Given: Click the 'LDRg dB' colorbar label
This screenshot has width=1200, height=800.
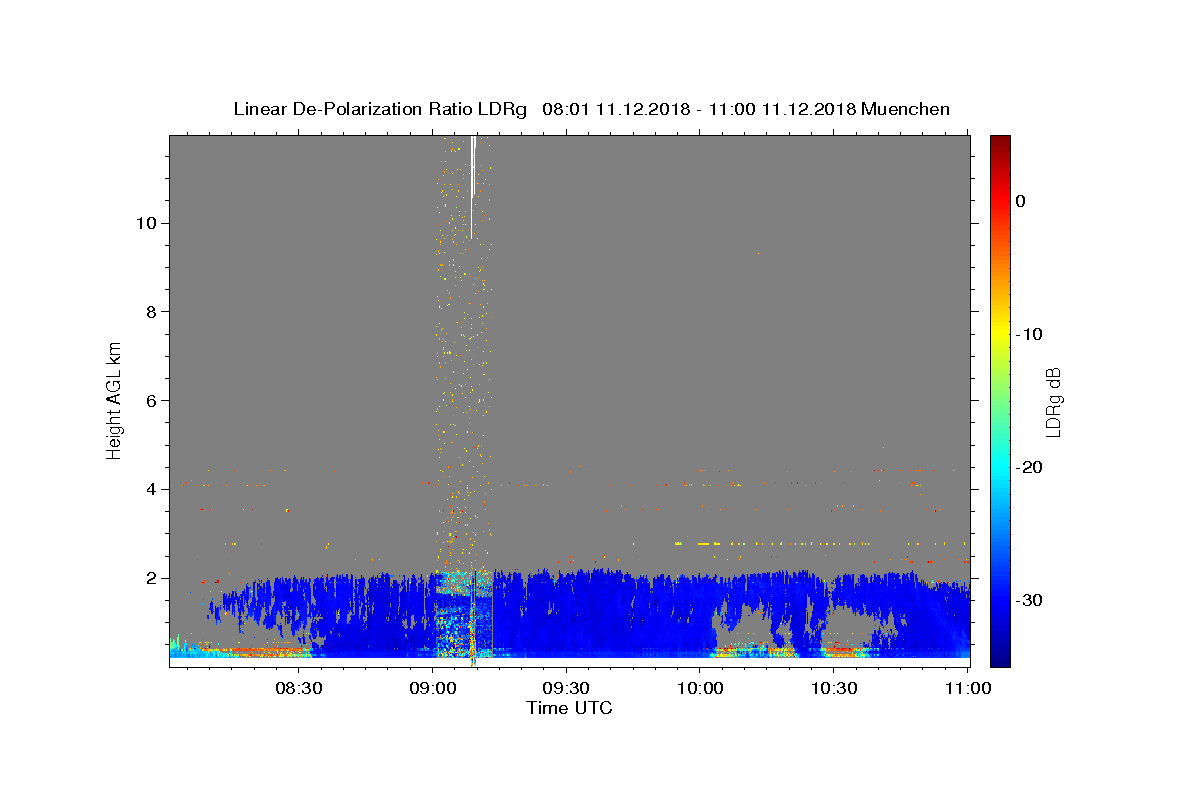Looking at the screenshot, I should point(1052,402).
